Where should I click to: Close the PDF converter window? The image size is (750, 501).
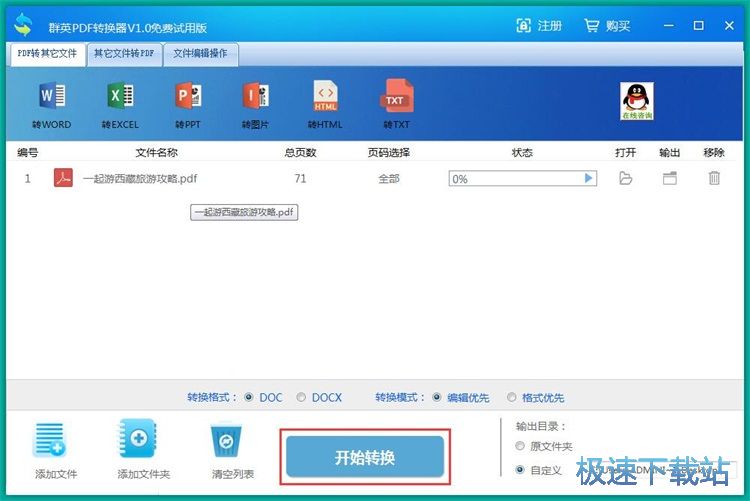coord(729,25)
